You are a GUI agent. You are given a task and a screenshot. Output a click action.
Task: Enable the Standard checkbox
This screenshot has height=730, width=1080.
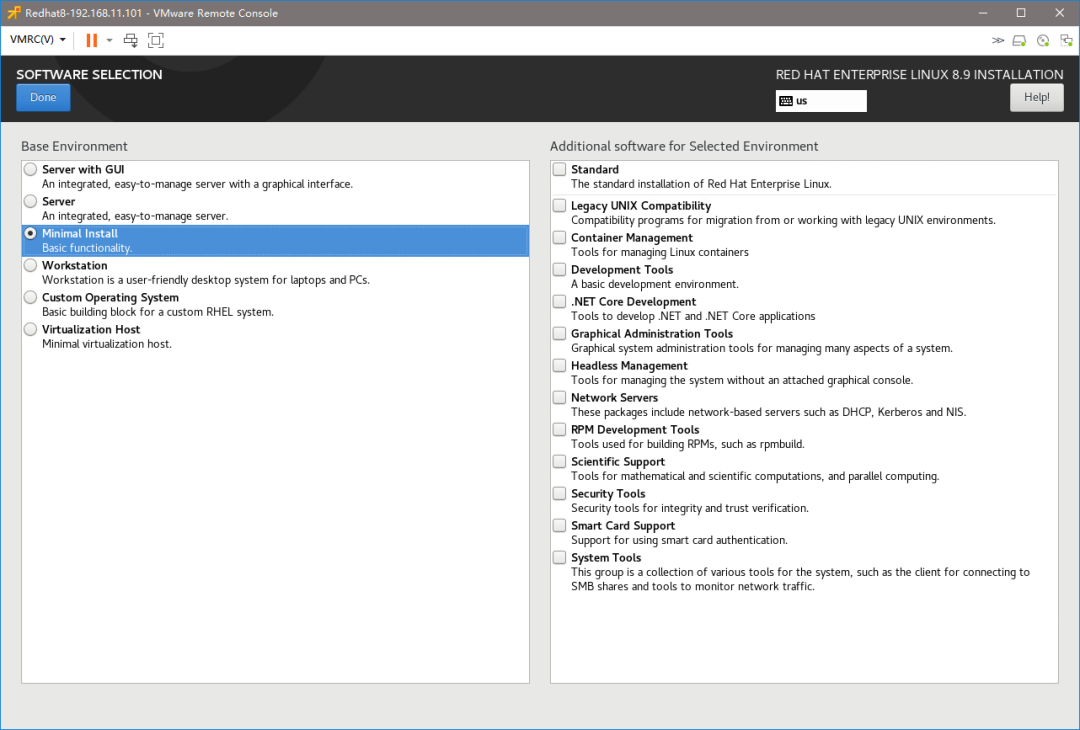pos(559,169)
